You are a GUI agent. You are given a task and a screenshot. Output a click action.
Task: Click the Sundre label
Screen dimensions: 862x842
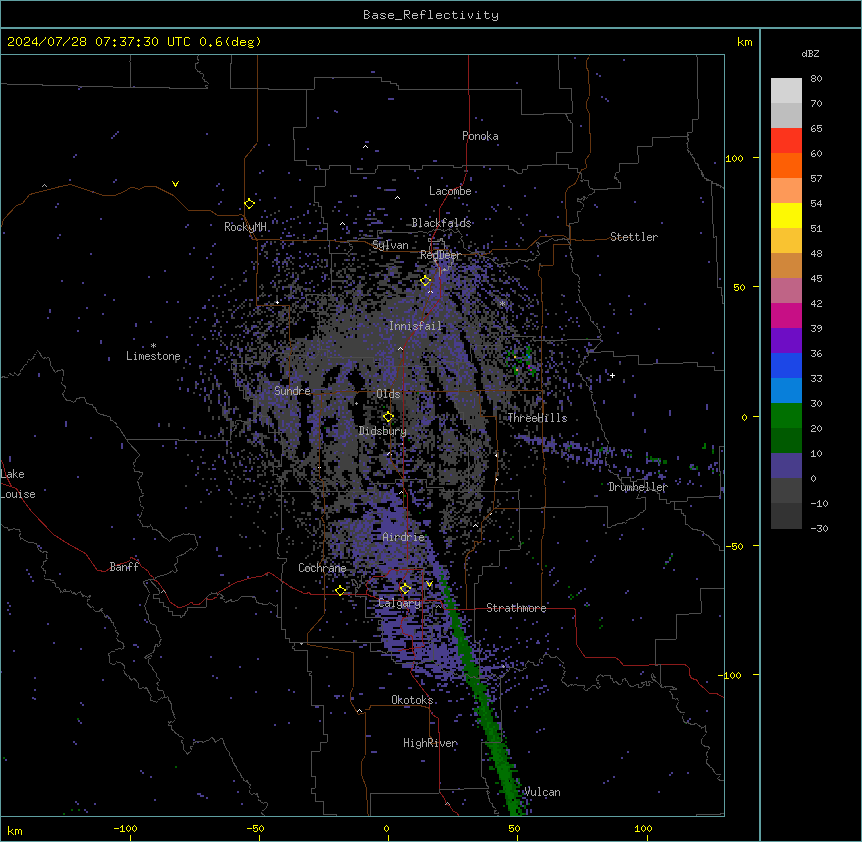292,391
